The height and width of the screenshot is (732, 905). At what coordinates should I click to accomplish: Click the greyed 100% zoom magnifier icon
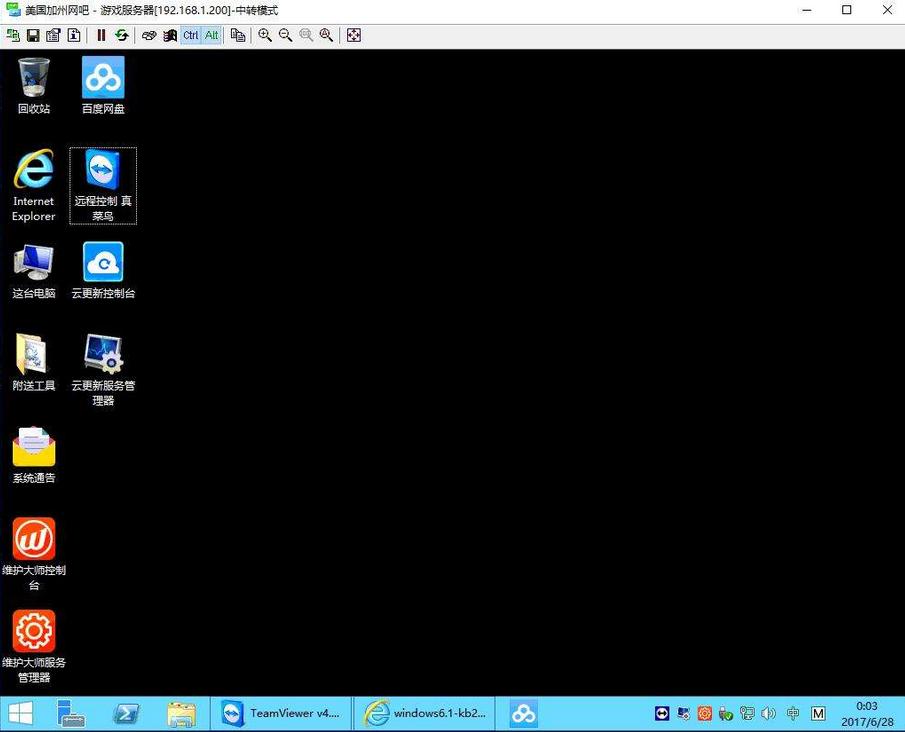point(306,35)
